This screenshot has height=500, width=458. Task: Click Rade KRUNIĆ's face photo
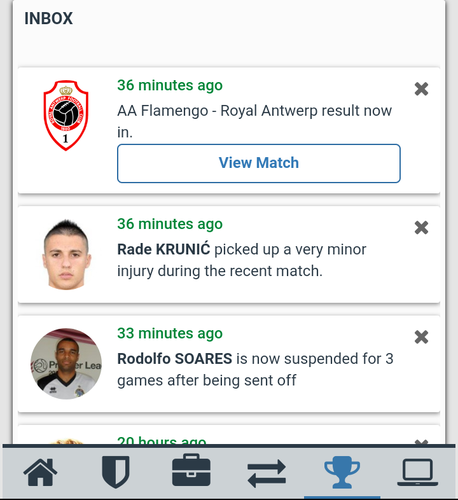click(66, 254)
